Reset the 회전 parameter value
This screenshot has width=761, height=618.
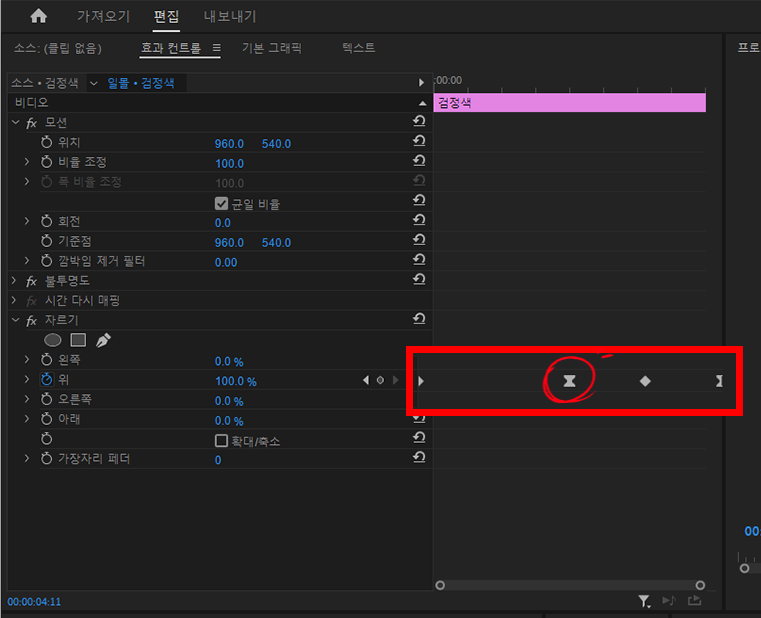tap(419, 222)
